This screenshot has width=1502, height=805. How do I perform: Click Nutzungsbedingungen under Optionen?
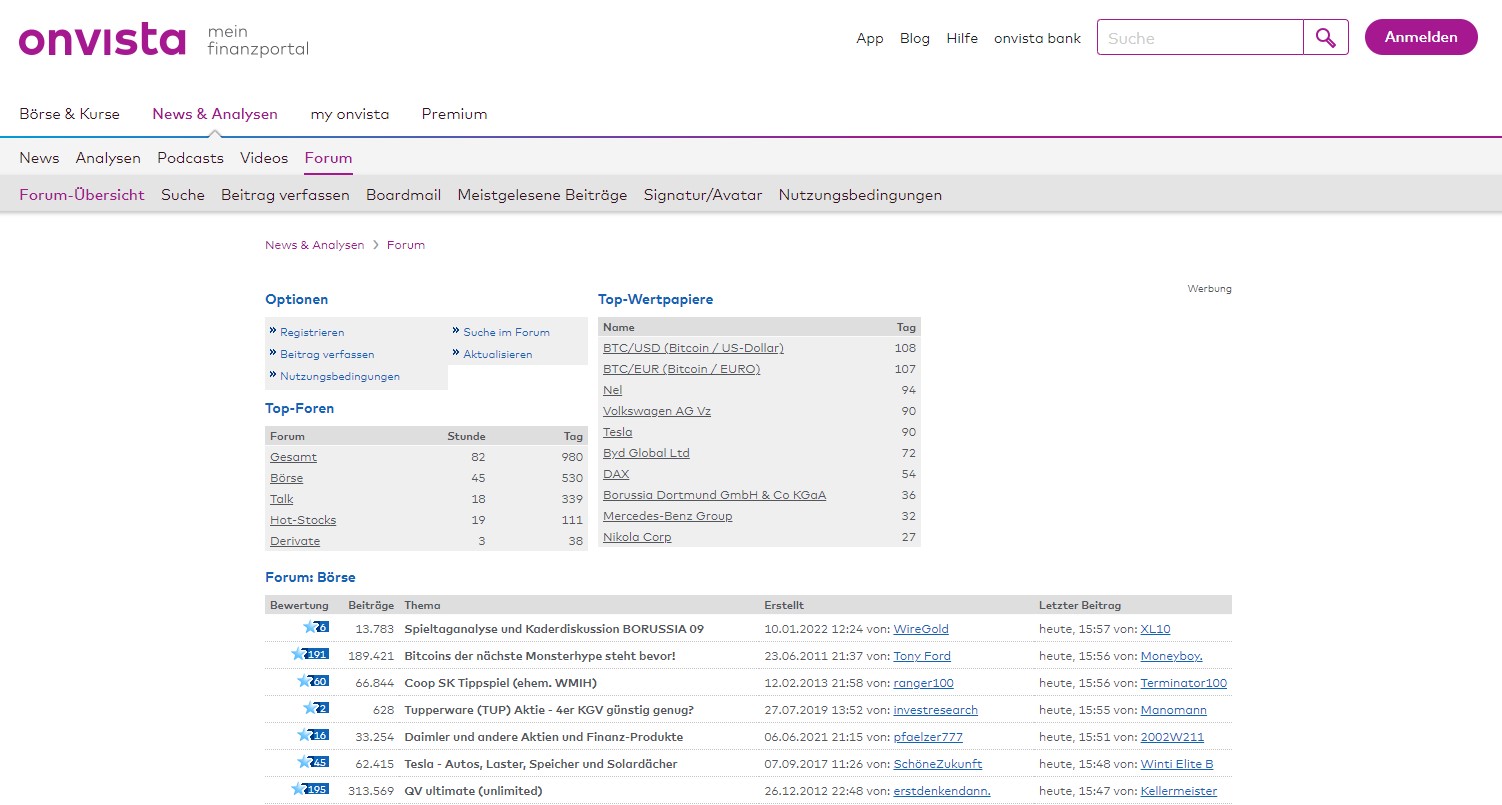click(340, 376)
